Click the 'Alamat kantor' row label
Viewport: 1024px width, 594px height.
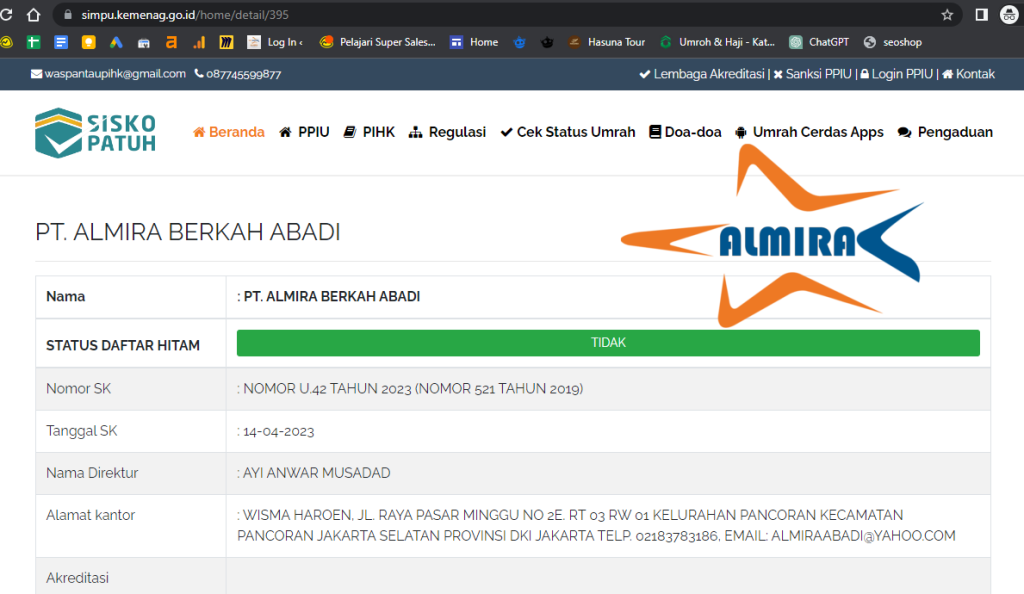90,515
